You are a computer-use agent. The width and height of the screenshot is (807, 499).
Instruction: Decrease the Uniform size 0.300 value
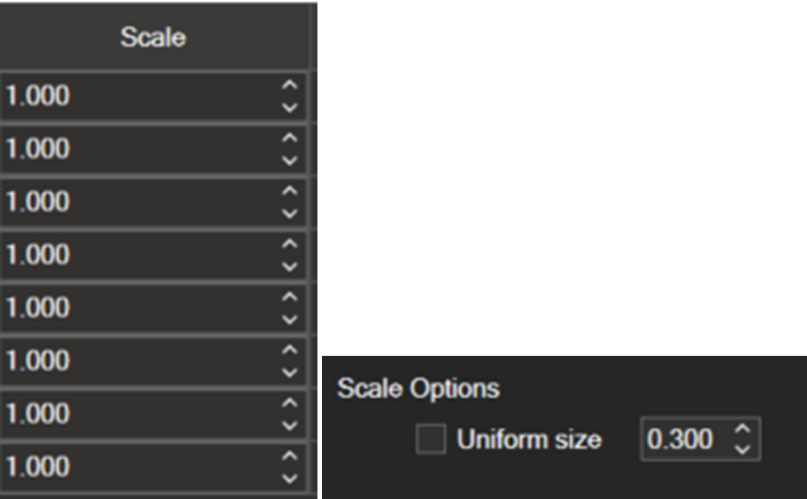point(742,449)
